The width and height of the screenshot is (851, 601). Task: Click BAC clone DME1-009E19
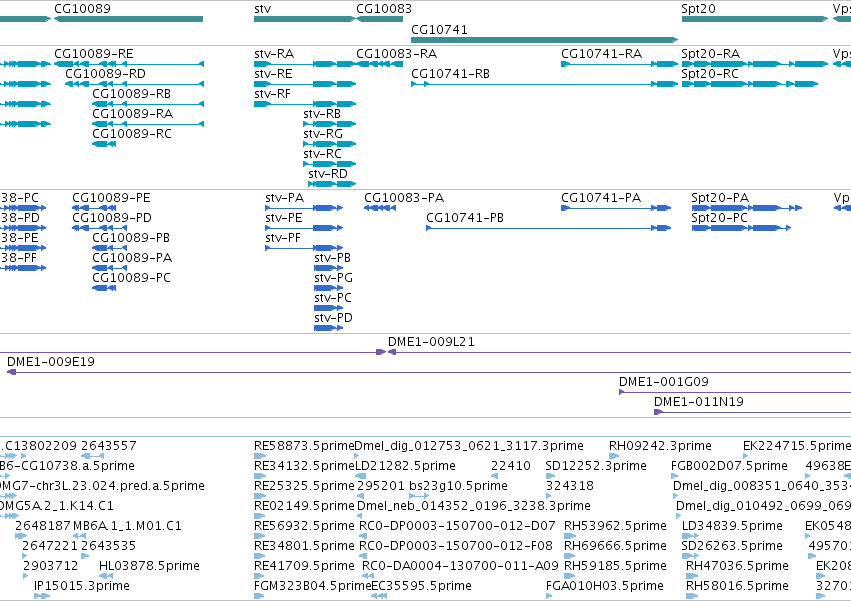click(429, 372)
